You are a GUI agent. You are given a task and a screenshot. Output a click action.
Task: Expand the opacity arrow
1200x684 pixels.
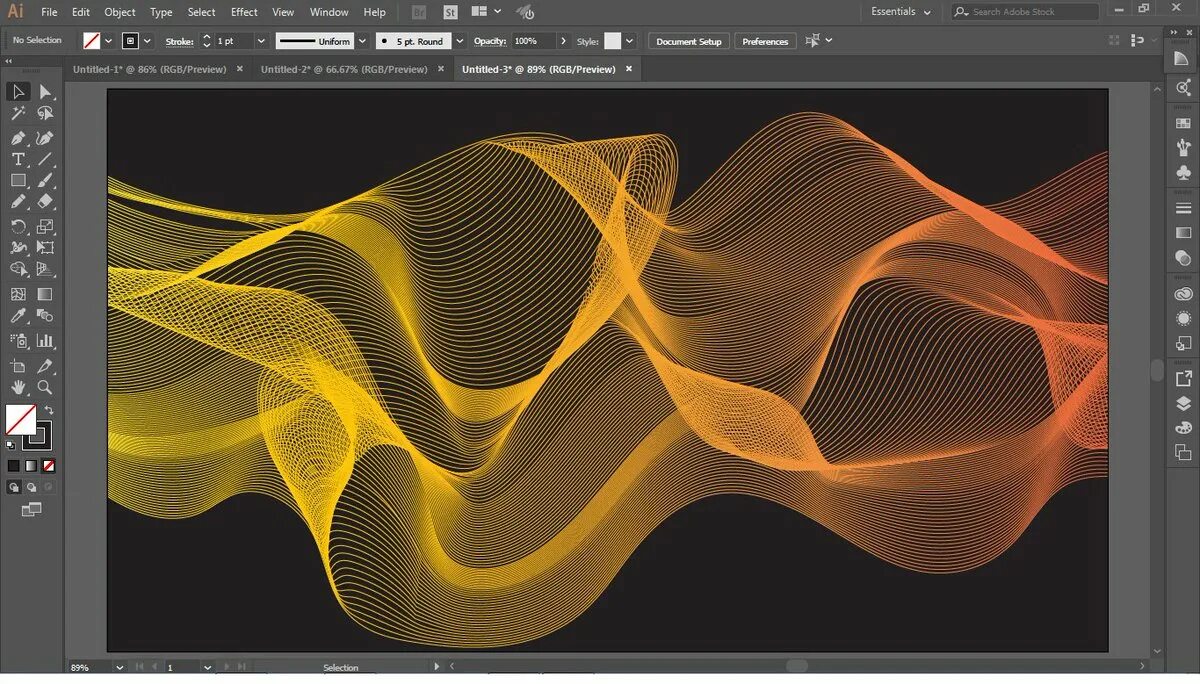point(564,41)
